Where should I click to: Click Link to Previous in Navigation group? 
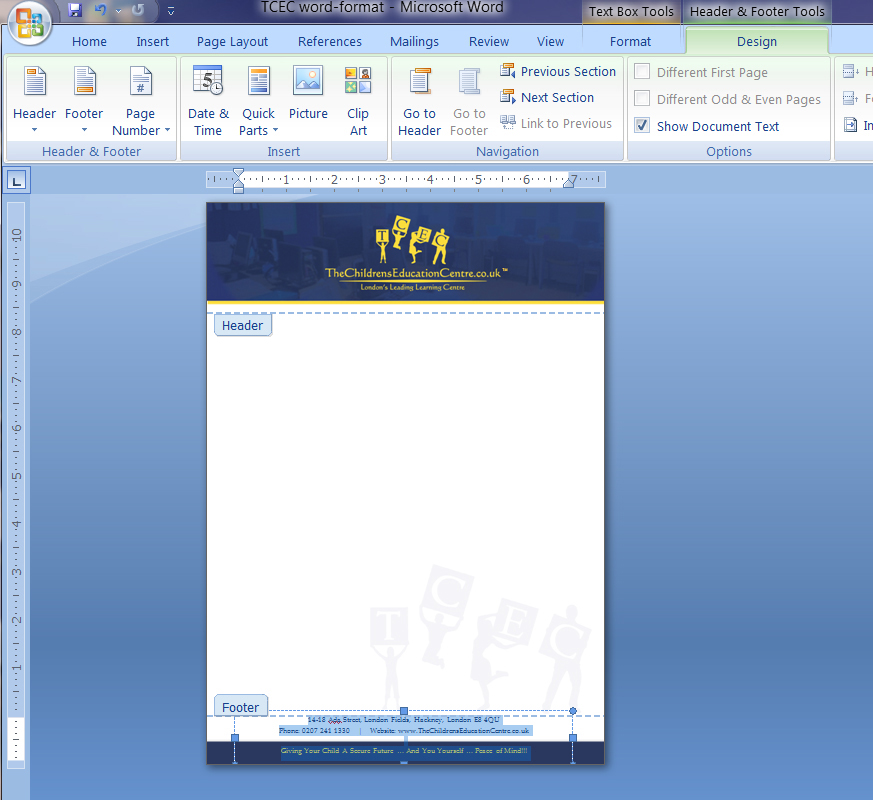click(x=557, y=123)
